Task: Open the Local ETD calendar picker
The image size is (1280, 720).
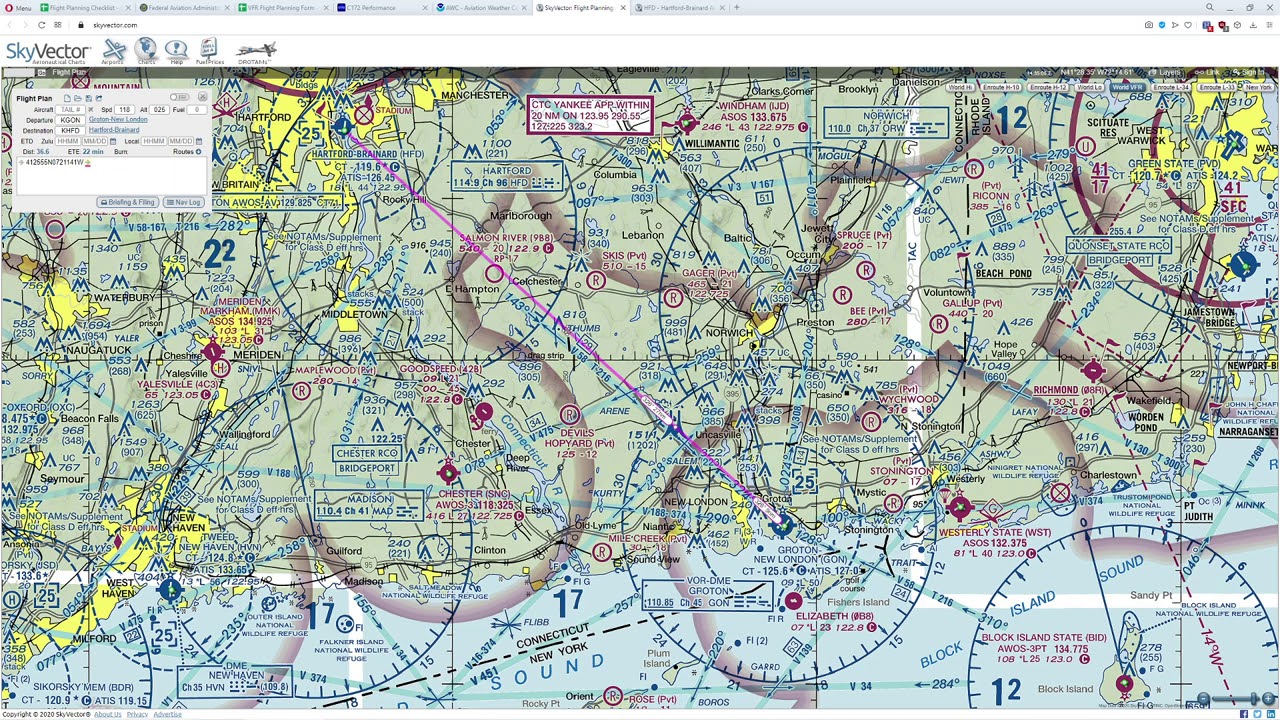Action: tap(199, 141)
